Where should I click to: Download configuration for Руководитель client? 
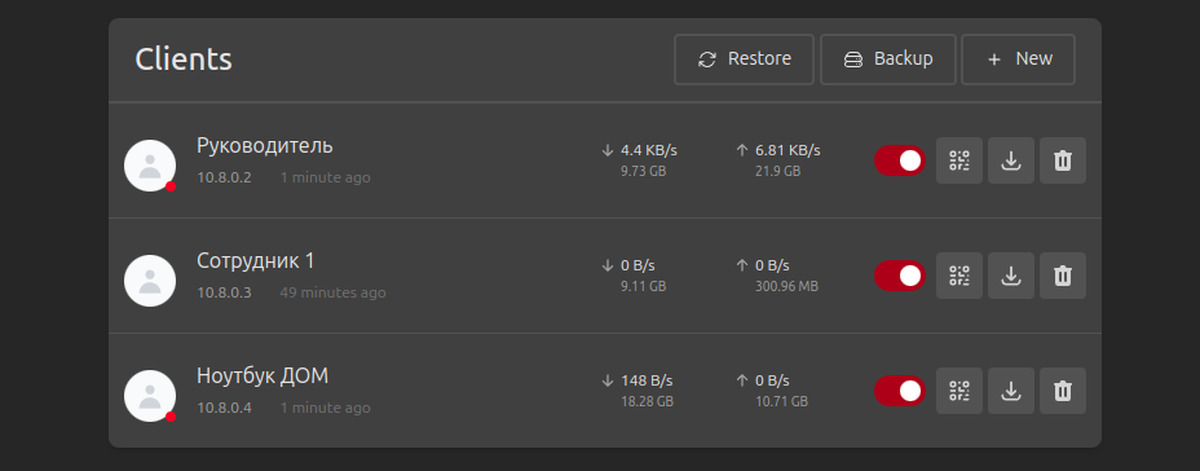point(1011,161)
